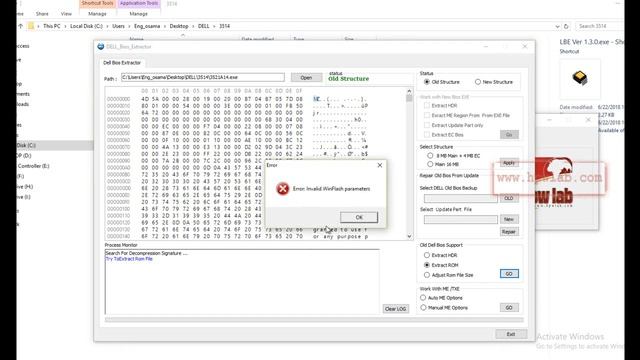Click Users breadcrumb in Explorer address bar
The height and width of the screenshot is (360, 640).
click(x=118, y=26)
